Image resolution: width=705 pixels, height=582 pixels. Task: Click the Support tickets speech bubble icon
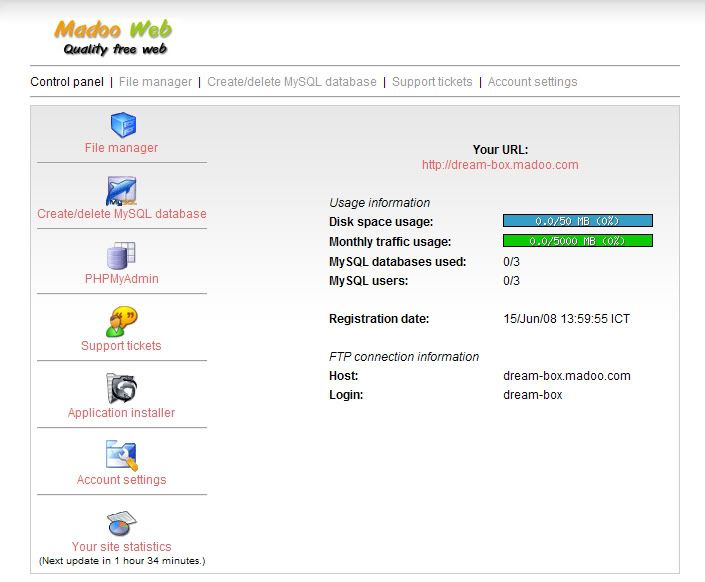tap(121, 322)
